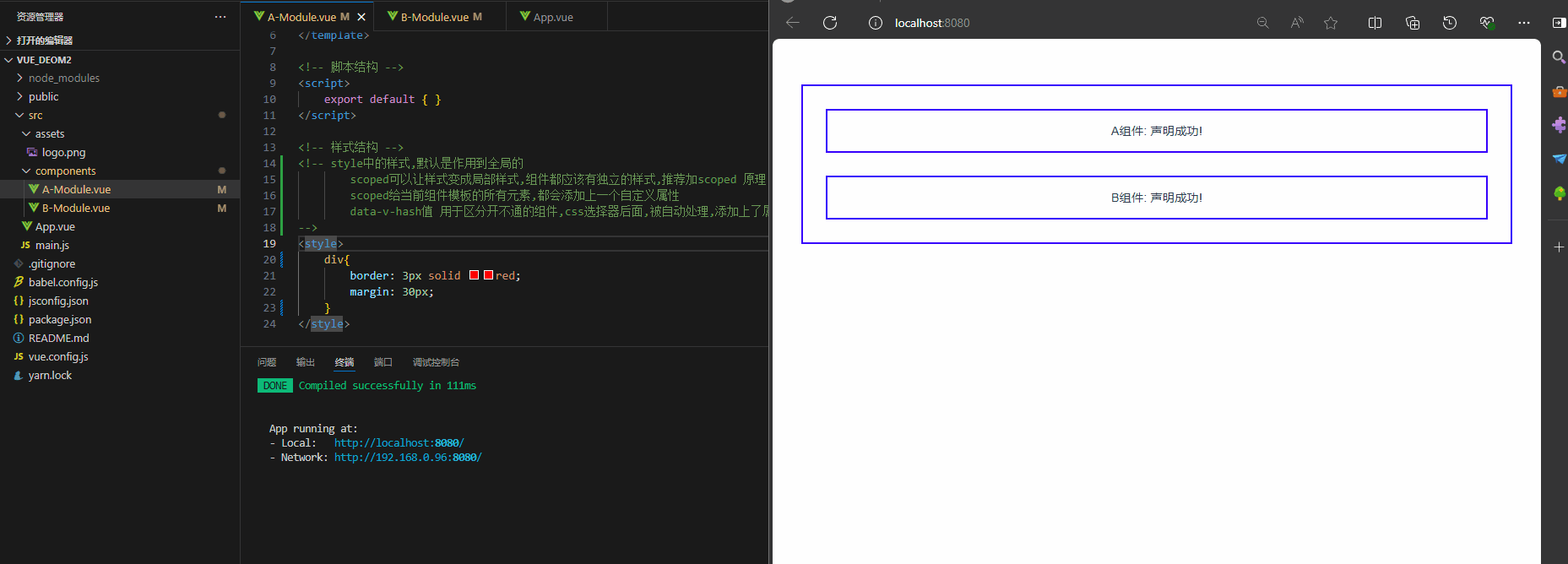Open browser split screen view

tap(1375, 23)
